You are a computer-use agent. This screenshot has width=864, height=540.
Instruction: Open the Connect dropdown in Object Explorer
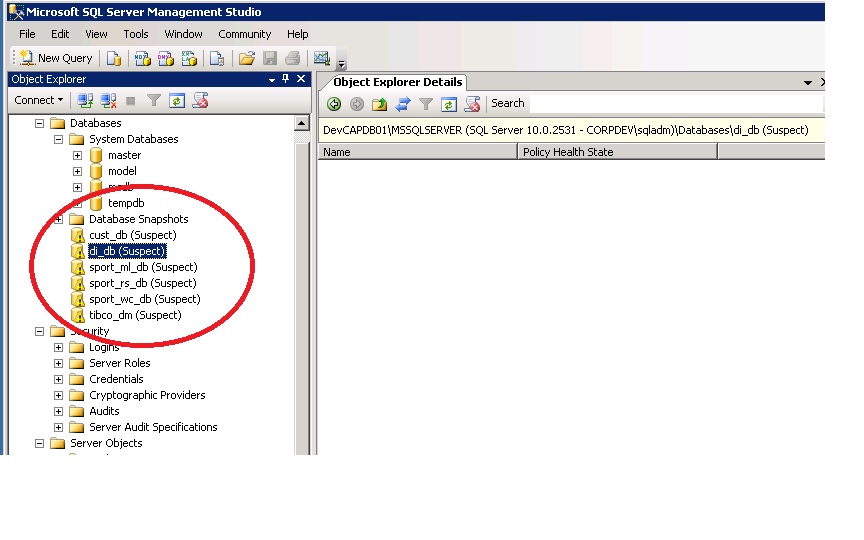pos(39,100)
